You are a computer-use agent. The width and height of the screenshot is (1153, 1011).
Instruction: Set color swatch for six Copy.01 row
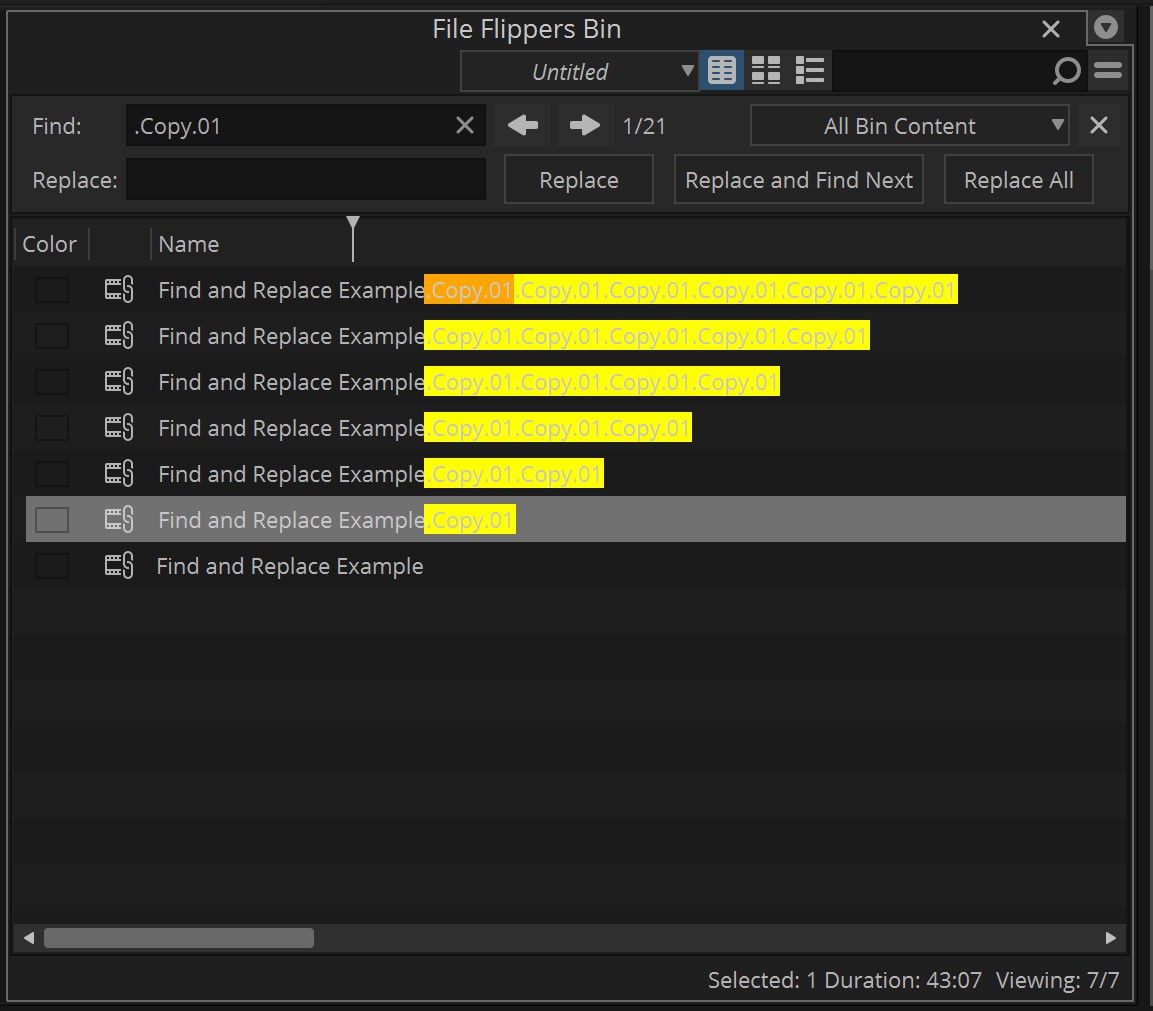pyautogui.click(x=52, y=290)
